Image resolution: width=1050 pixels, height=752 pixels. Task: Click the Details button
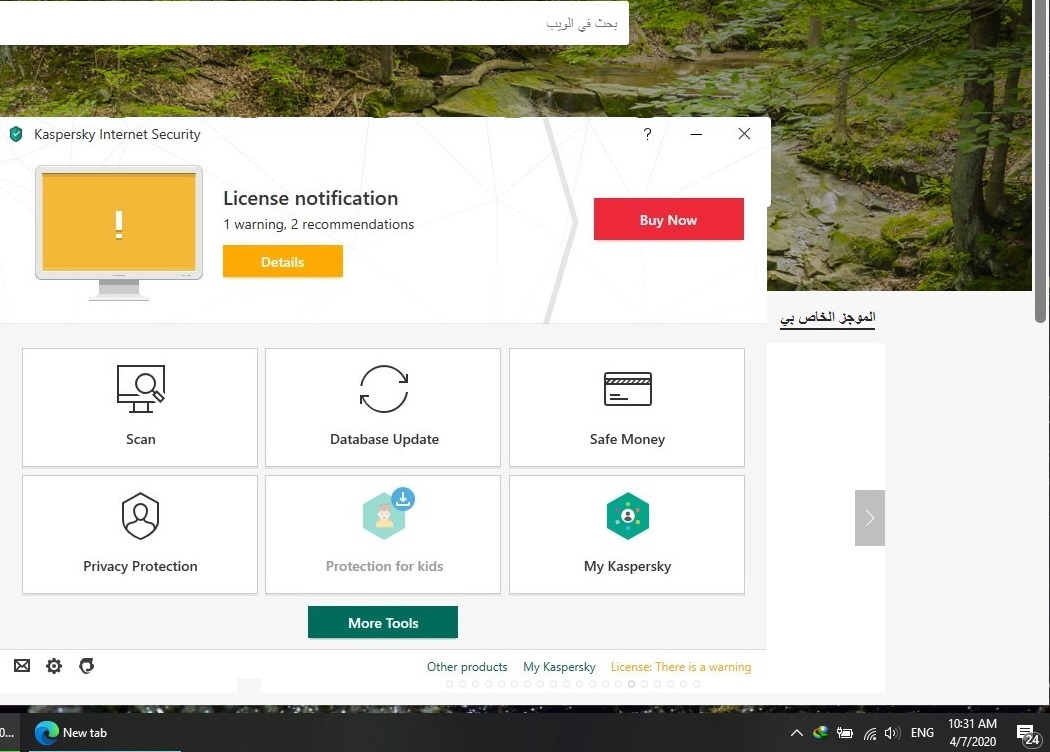coord(283,261)
